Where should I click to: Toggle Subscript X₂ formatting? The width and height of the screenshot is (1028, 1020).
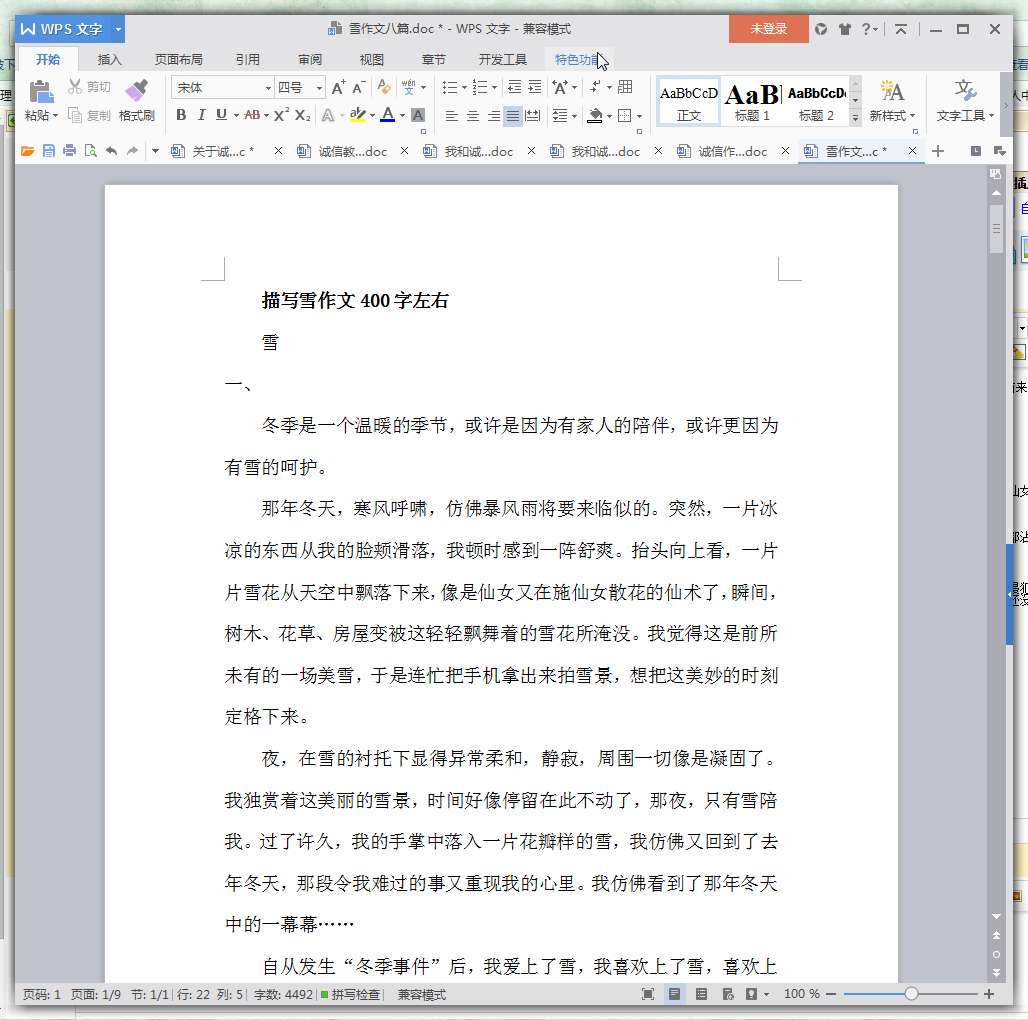(x=302, y=115)
